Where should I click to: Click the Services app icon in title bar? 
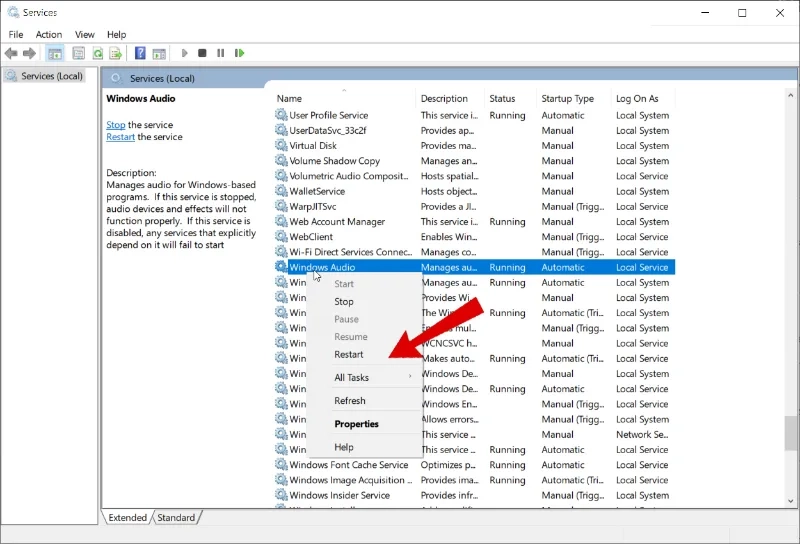click(13, 12)
